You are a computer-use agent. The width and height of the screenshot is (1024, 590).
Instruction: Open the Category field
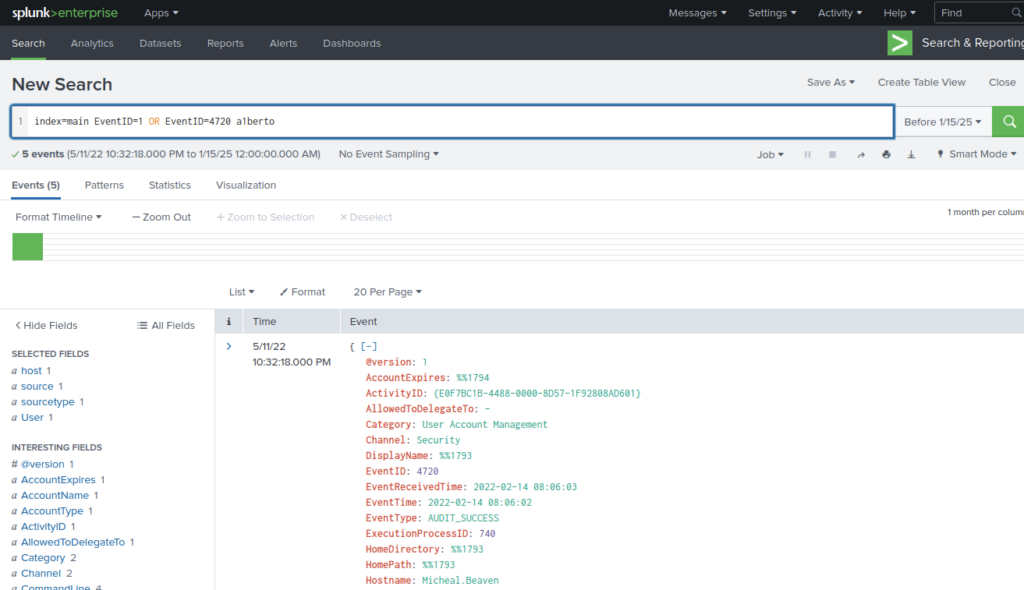(x=42, y=558)
